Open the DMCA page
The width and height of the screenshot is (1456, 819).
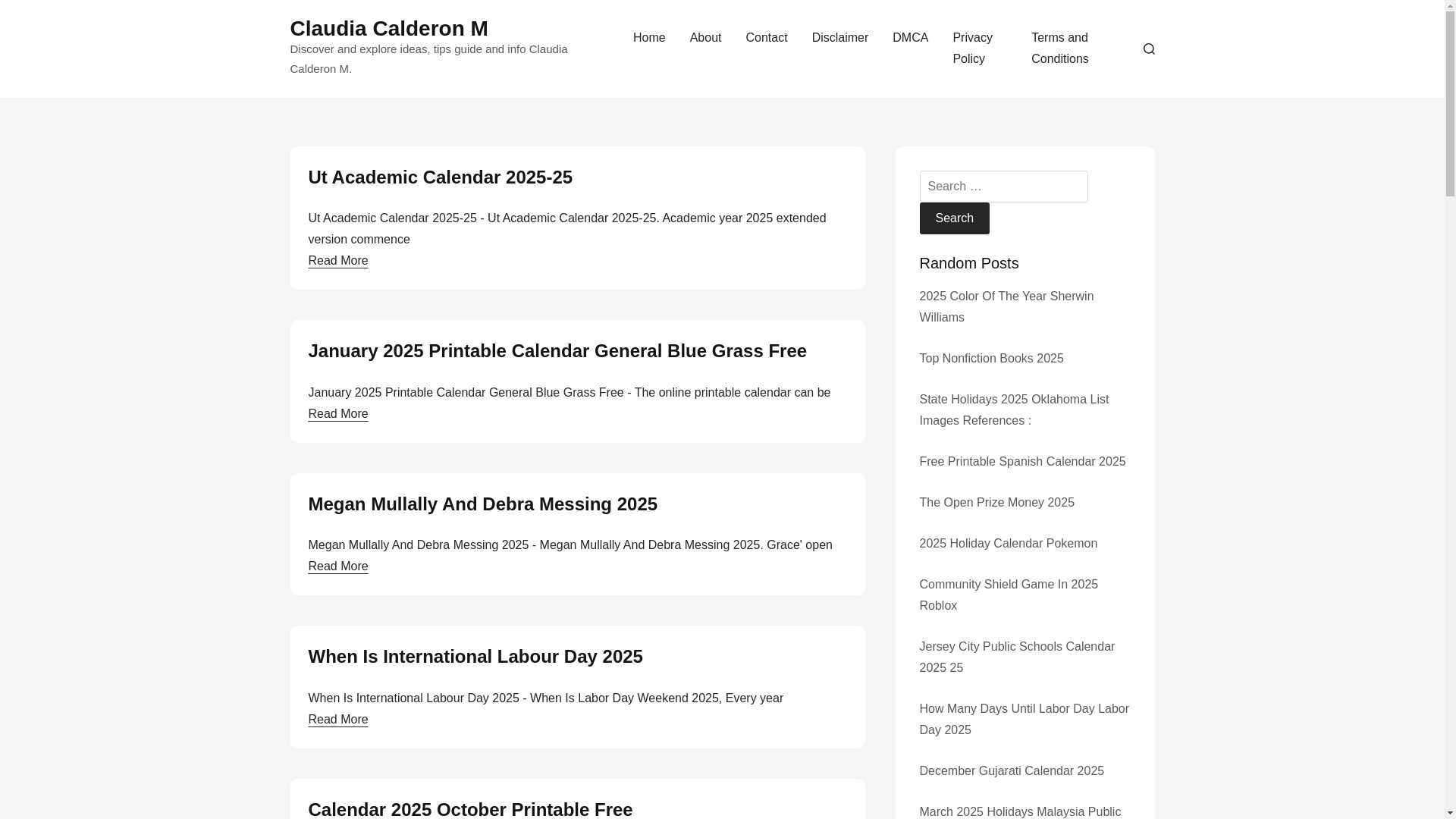[910, 38]
